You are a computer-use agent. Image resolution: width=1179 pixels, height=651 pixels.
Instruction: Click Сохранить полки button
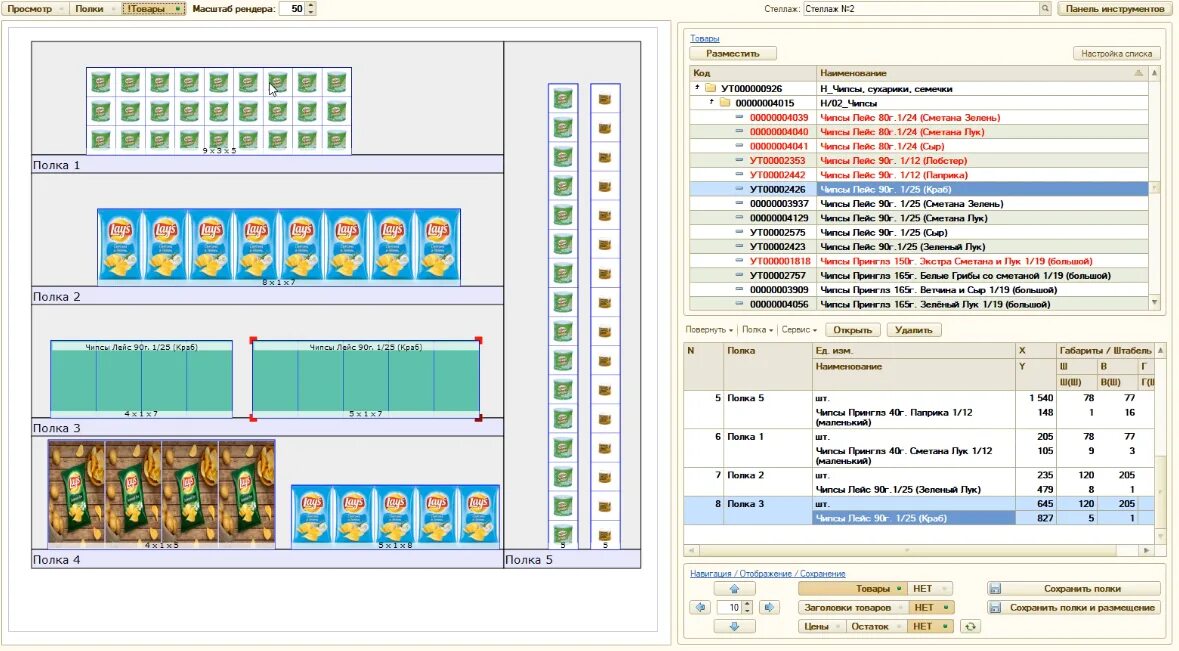coord(1074,589)
